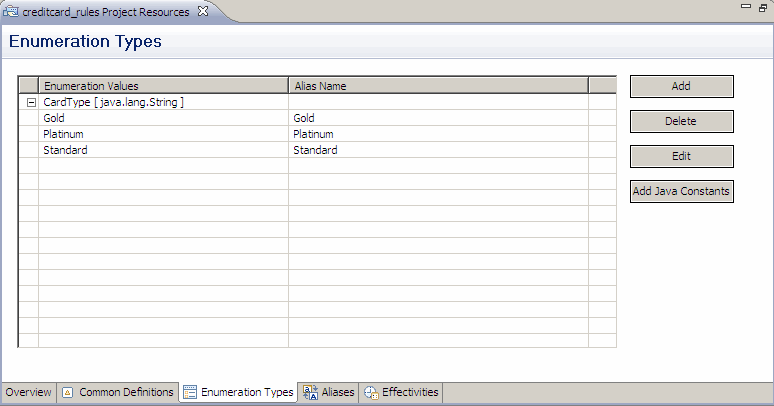Select the Standard enumeration value
The image size is (774, 406).
[x=65, y=150]
